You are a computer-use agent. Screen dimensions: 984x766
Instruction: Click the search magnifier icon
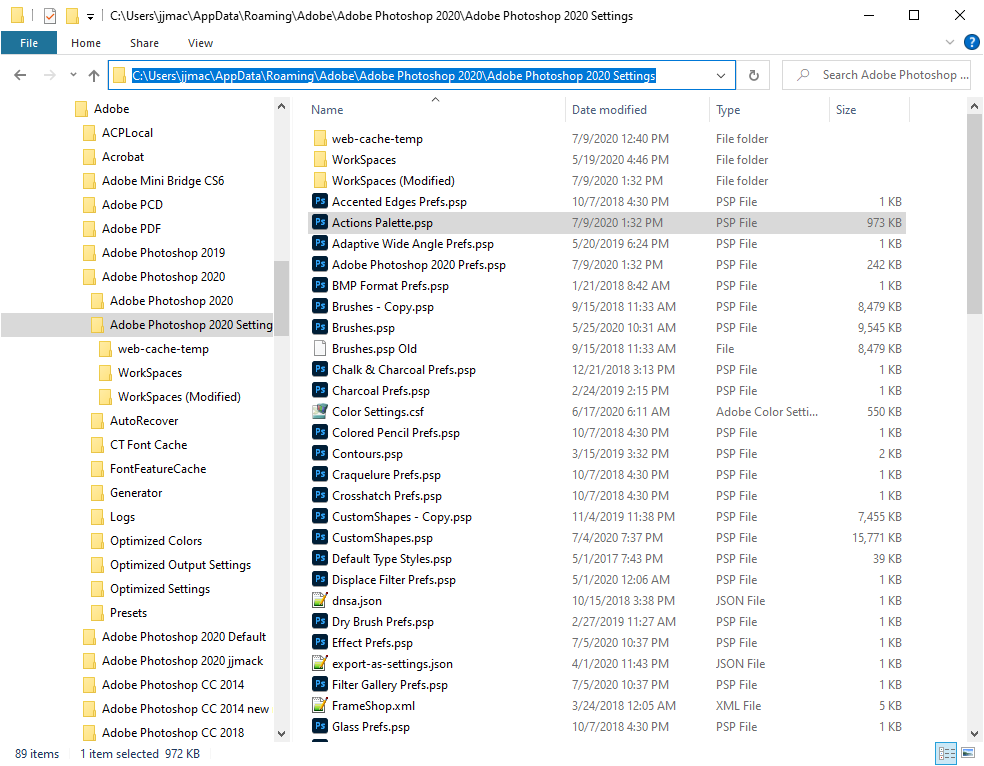[x=803, y=75]
